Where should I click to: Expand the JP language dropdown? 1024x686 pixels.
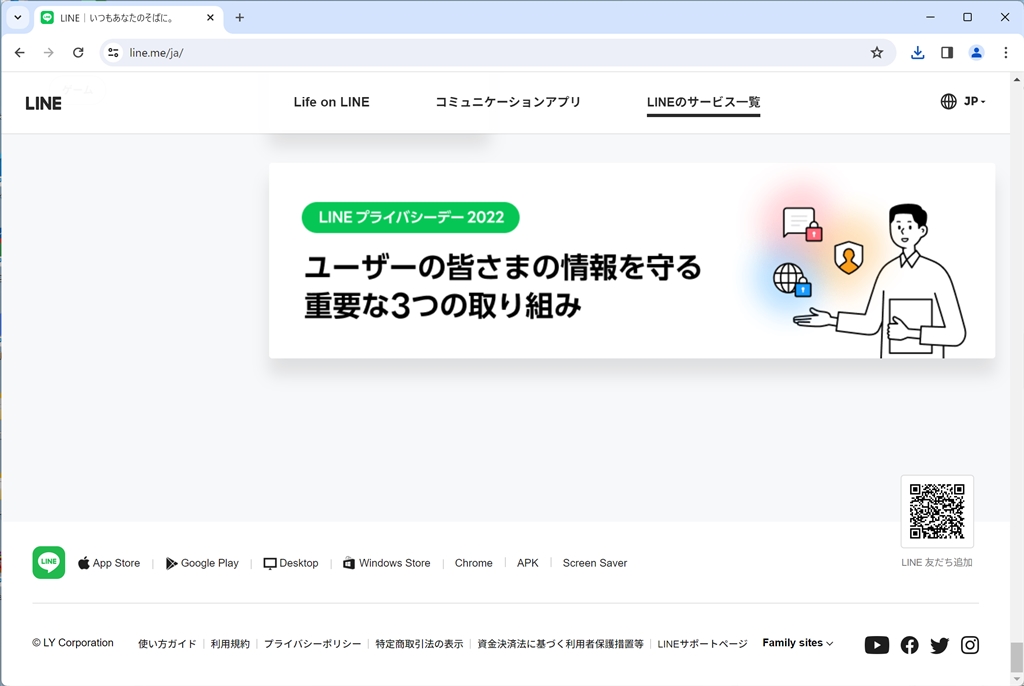tap(974, 101)
